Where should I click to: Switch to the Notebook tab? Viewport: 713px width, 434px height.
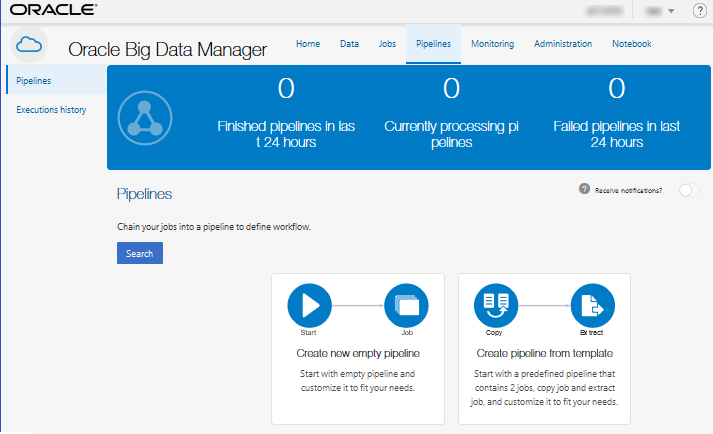632,44
